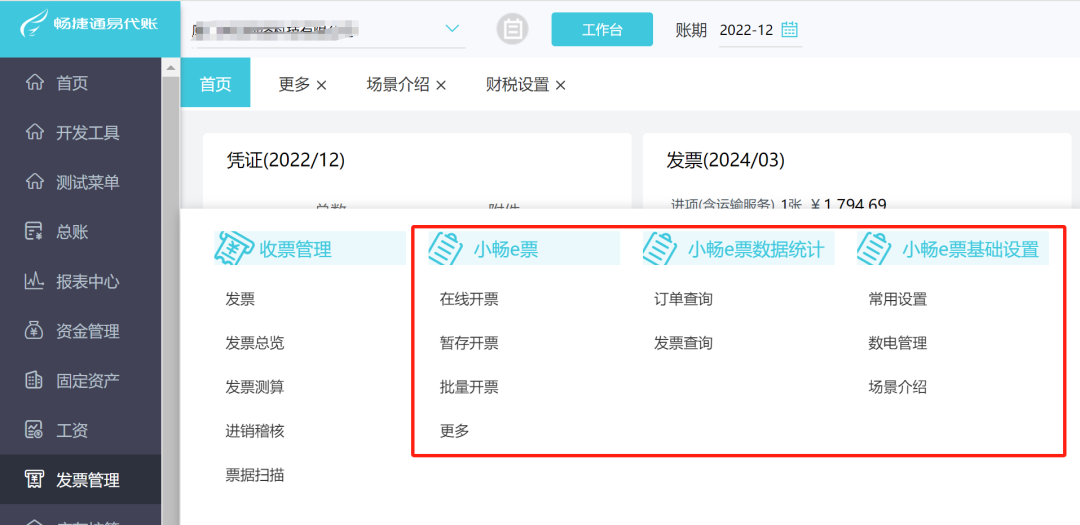1080x525 pixels.
Task: Open 常用设置 link
Action: [897, 299]
